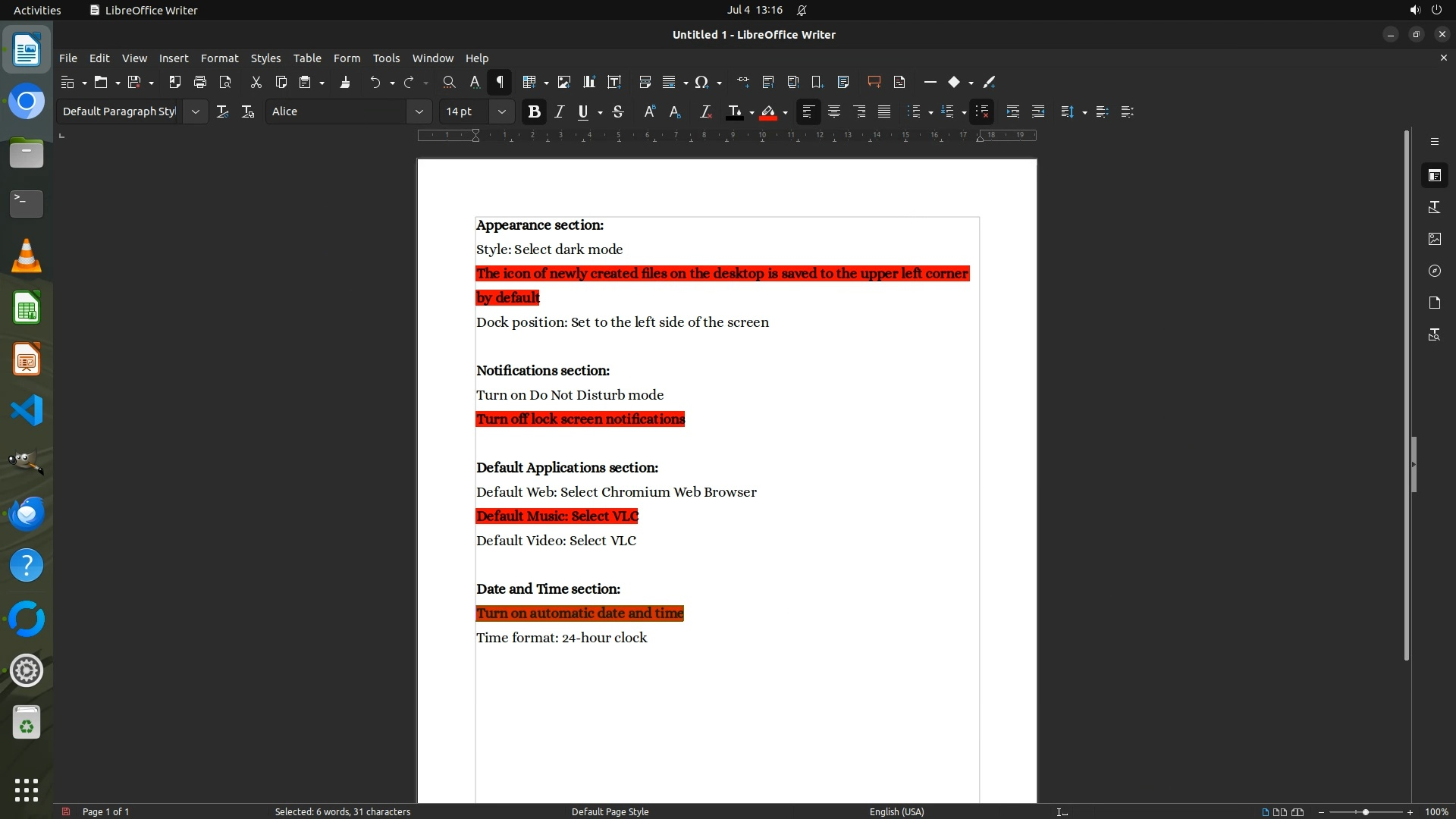Click the red highlighting color swatch button
Viewport: 1456px width, 819px height.
(x=768, y=111)
